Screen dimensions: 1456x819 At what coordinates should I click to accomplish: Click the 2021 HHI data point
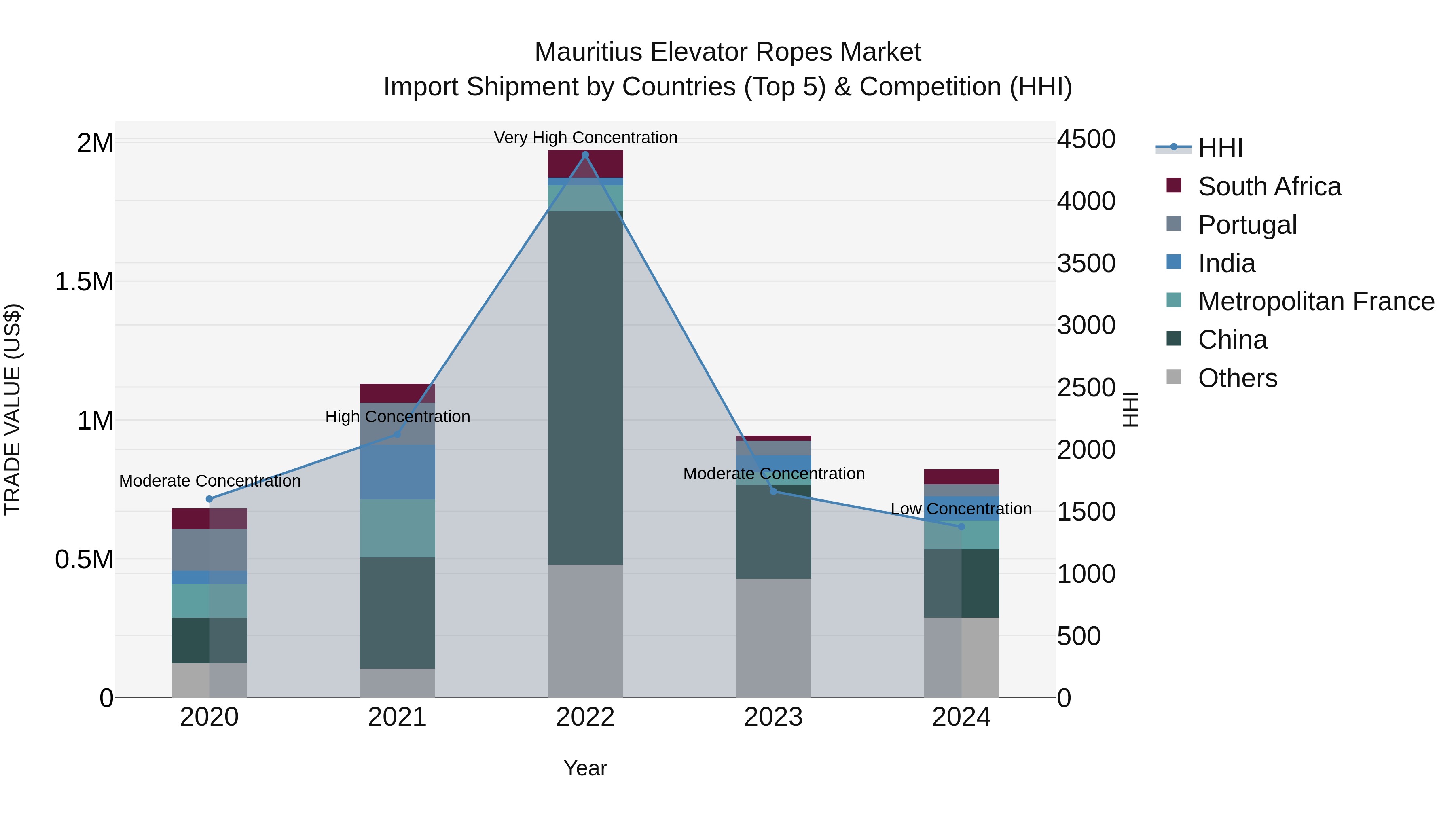coord(397,434)
